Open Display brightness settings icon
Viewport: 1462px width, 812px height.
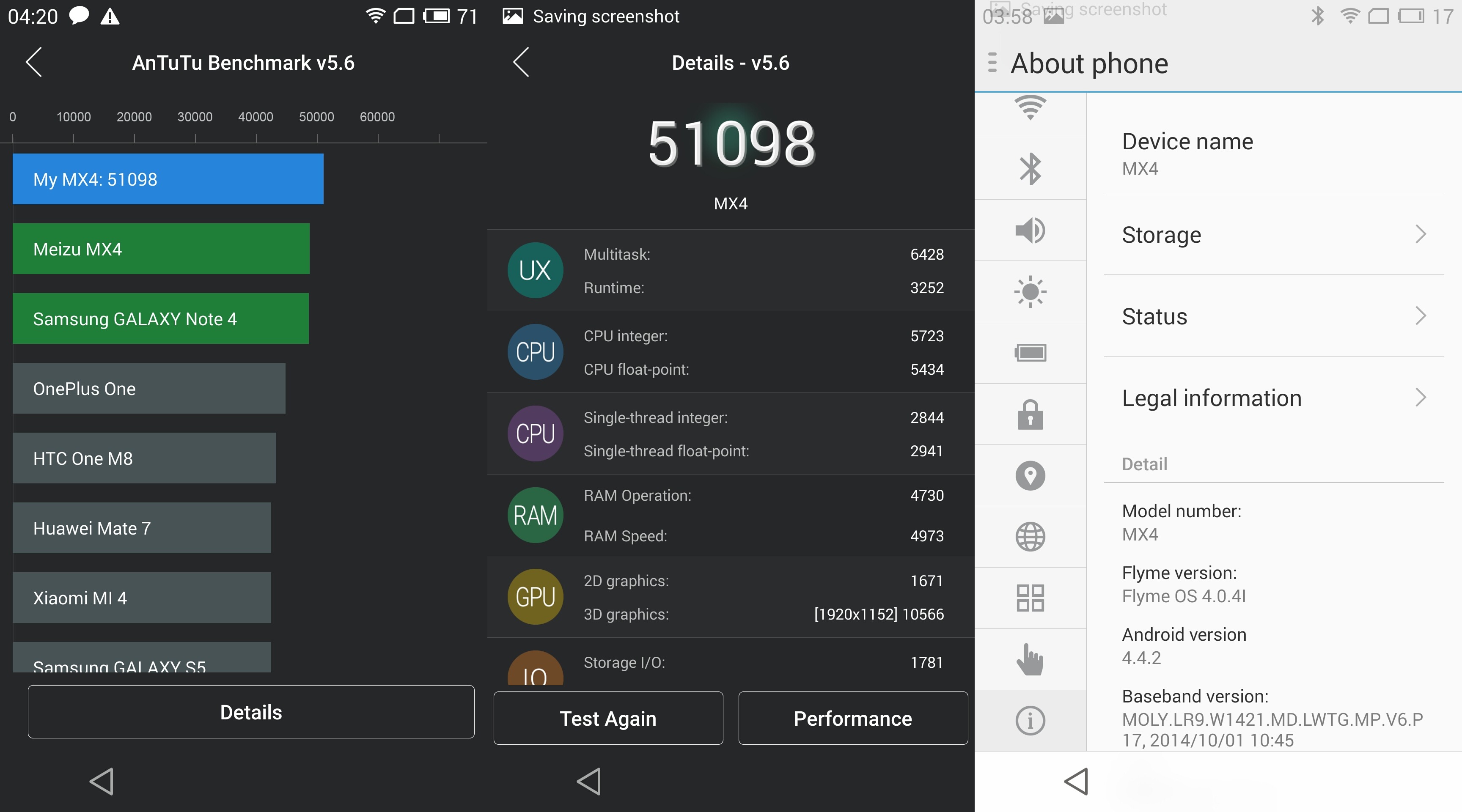(1030, 292)
